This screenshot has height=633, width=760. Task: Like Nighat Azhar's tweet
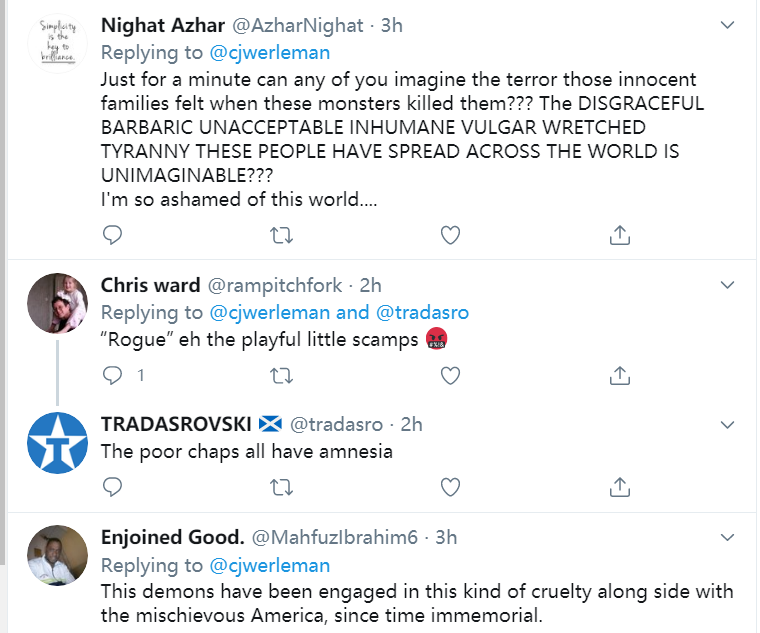(x=451, y=235)
